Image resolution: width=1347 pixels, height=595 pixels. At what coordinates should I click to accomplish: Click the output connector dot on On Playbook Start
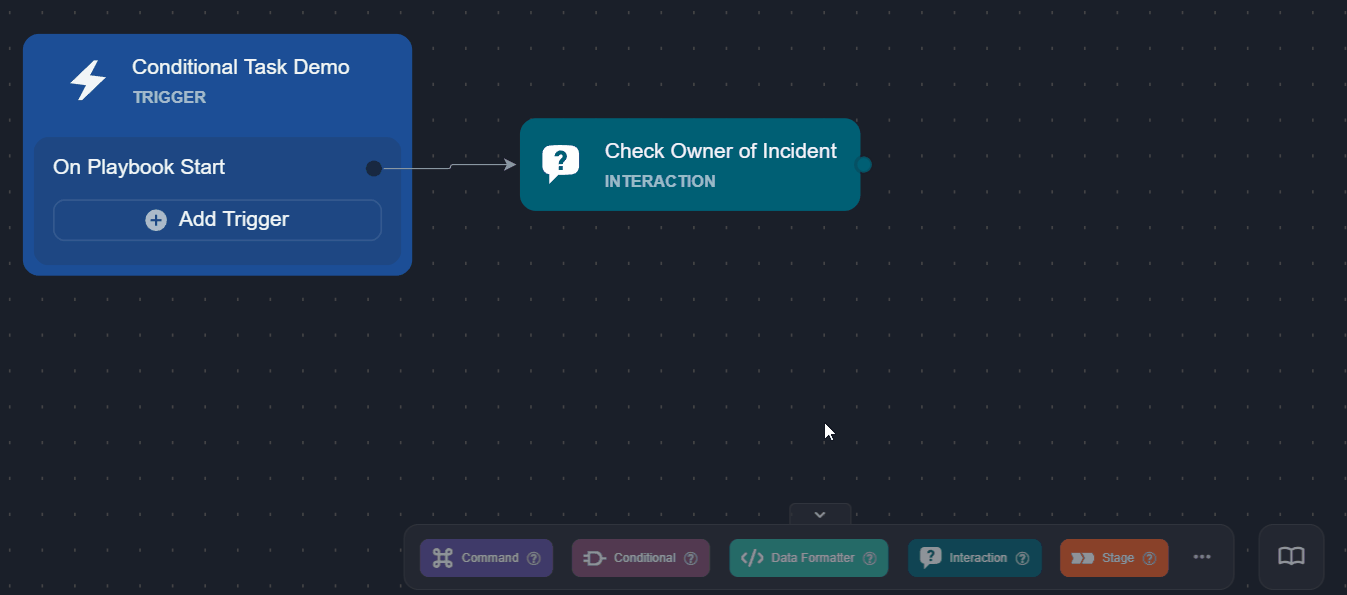373,168
